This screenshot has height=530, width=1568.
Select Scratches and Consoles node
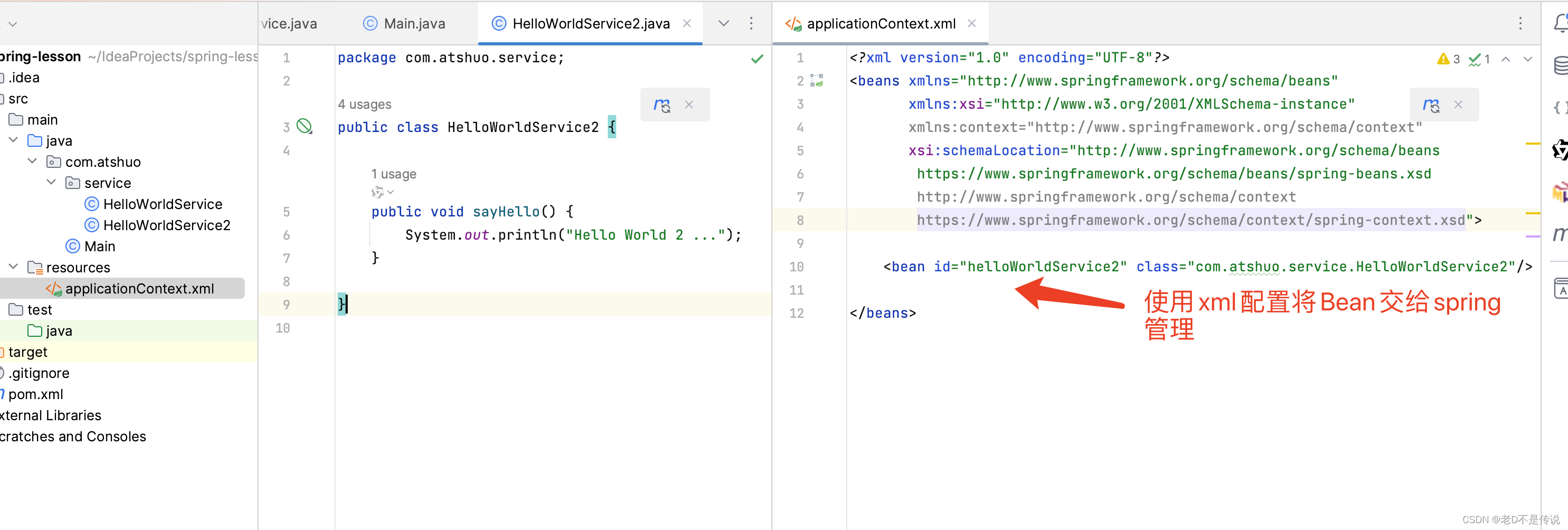tap(73, 436)
